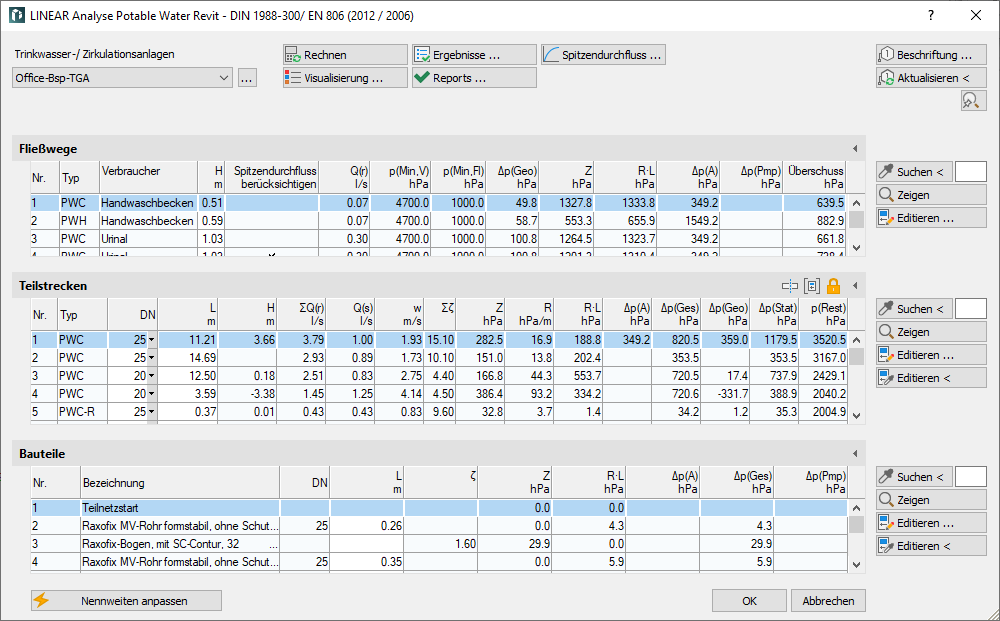Collapse the Fließwege section arrow

tap(855, 149)
